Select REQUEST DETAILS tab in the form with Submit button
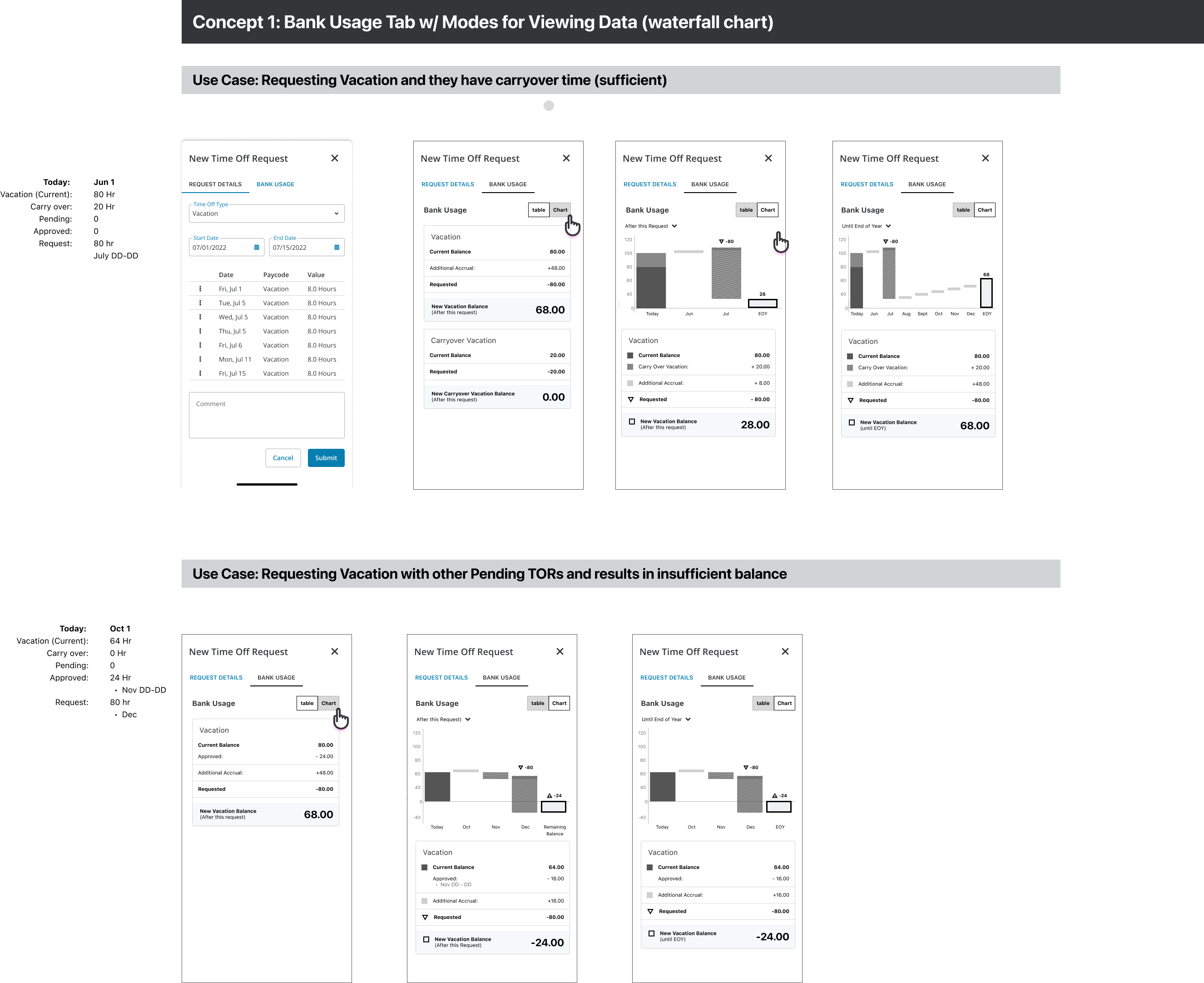Screen dimensions: 1204x983 click(215, 184)
